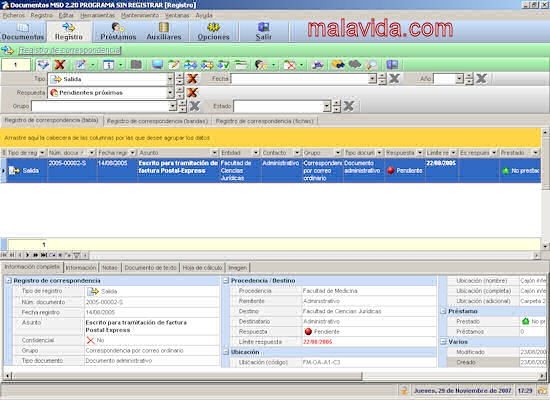This screenshot has width=550, height=400.
Task: Switch to the Notas tab
Action: pos(110,268)
